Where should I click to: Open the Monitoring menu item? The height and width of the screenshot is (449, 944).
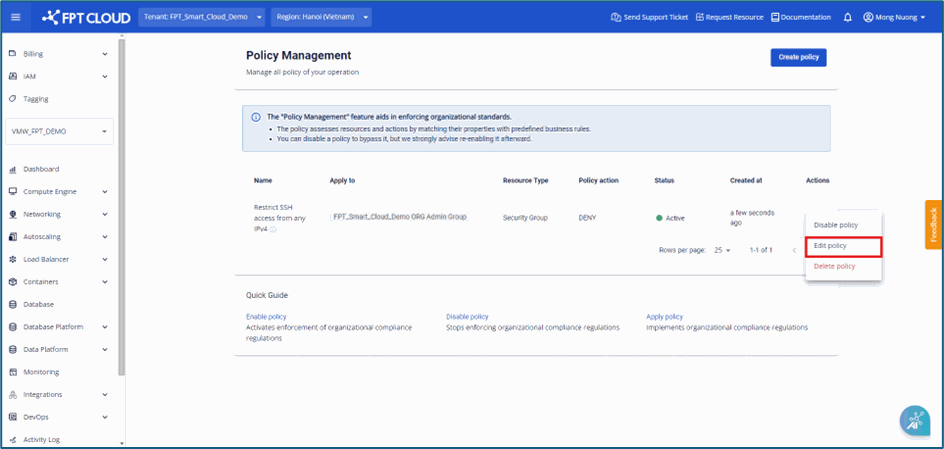(41, 372)
